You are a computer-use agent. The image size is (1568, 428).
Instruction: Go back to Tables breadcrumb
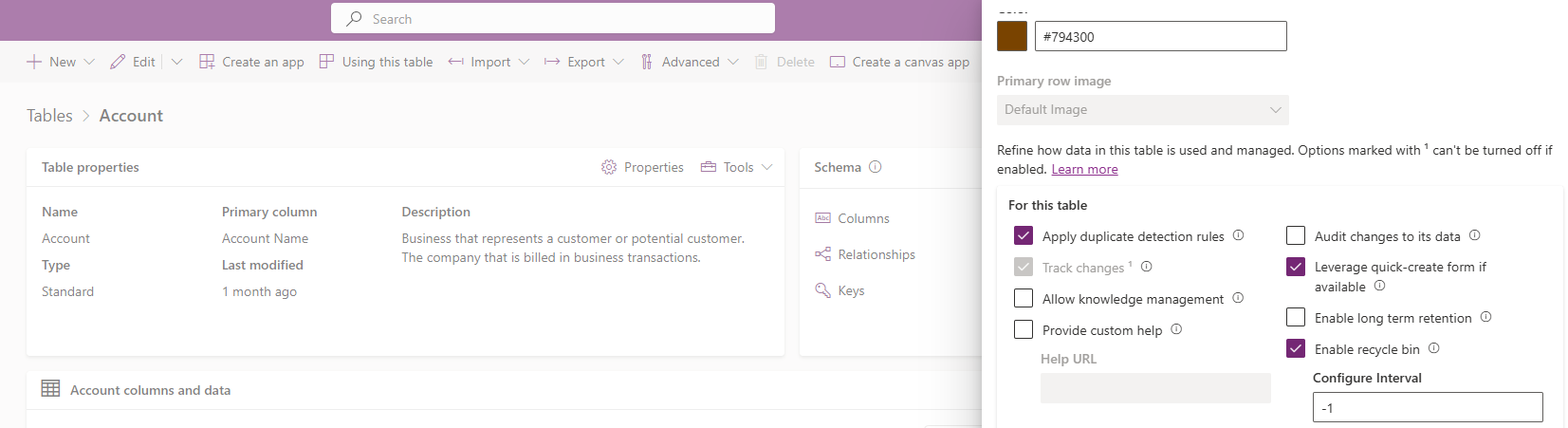49,116
